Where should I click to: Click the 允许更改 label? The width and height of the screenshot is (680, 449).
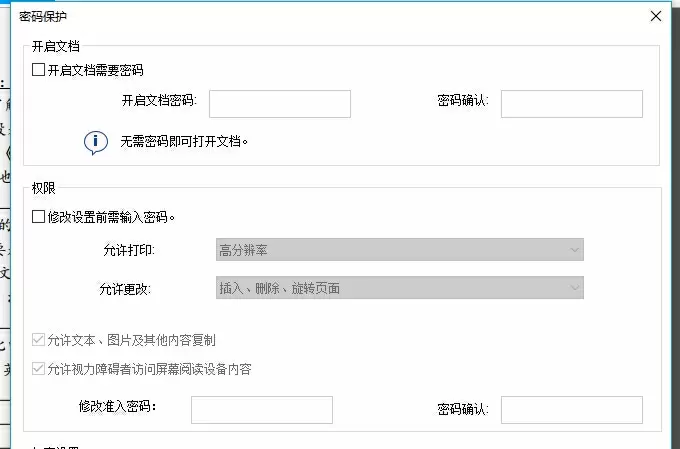point(128,289)
